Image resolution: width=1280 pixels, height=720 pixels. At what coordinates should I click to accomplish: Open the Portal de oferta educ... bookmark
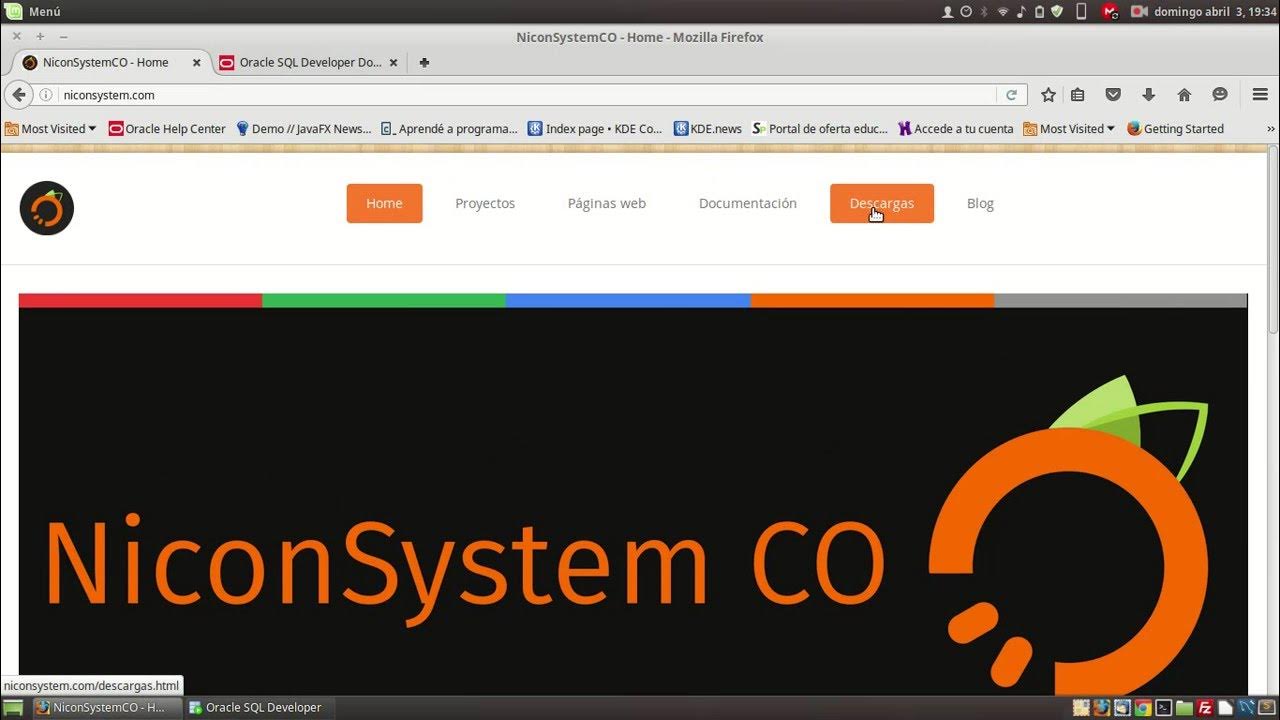point(820,129)
